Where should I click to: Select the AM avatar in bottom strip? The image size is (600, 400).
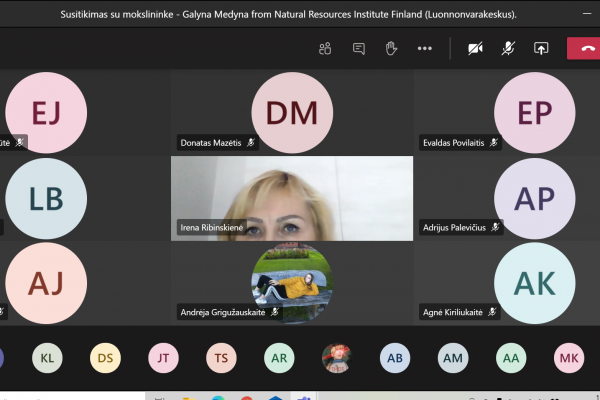pos(453,358)
